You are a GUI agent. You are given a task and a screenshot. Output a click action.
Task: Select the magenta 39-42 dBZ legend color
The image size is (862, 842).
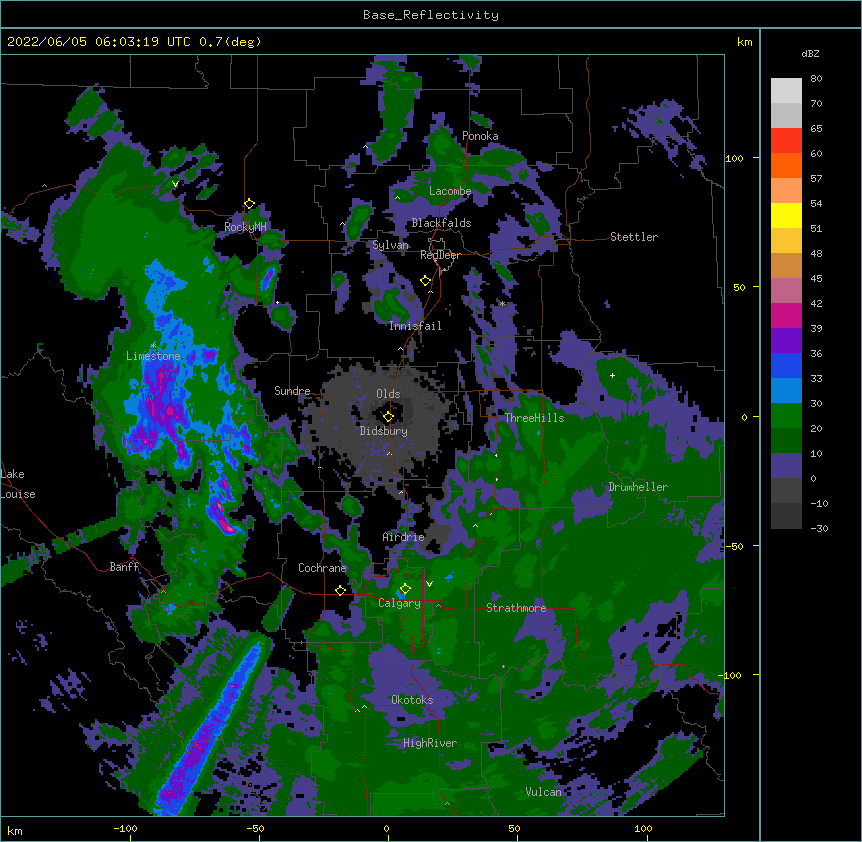(x=786, y=315)
